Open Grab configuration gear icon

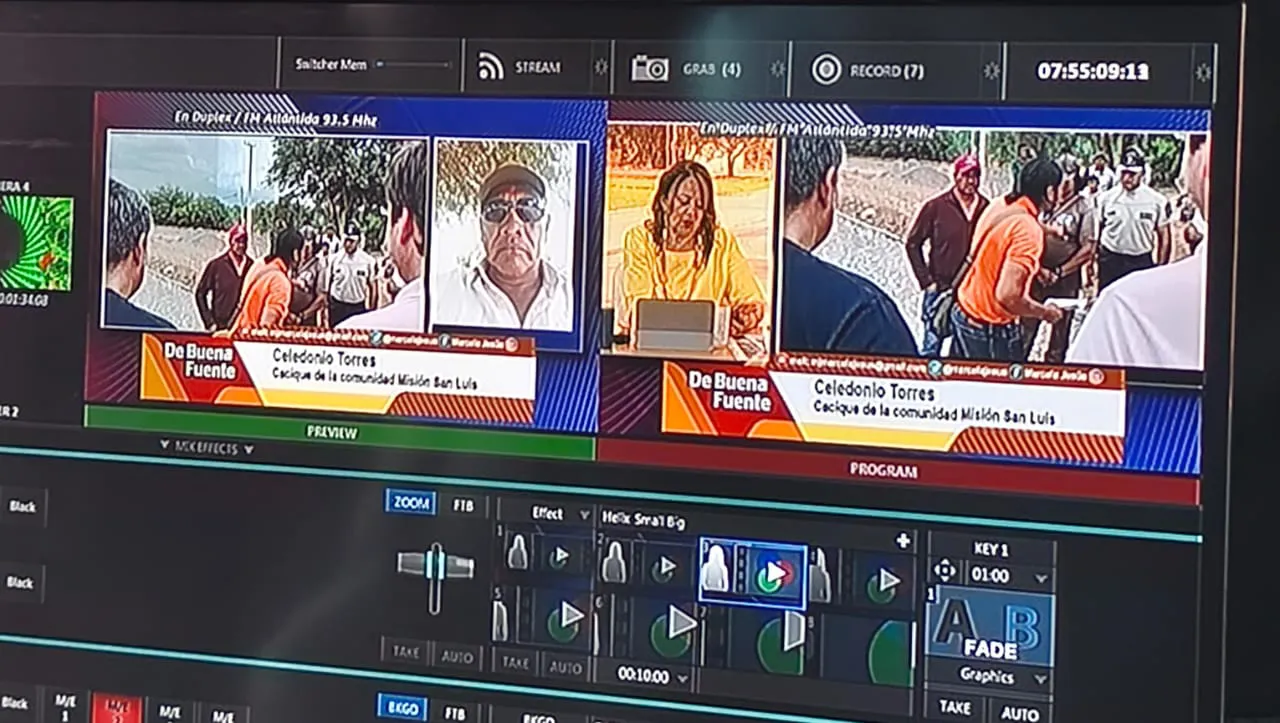(778, 68)
